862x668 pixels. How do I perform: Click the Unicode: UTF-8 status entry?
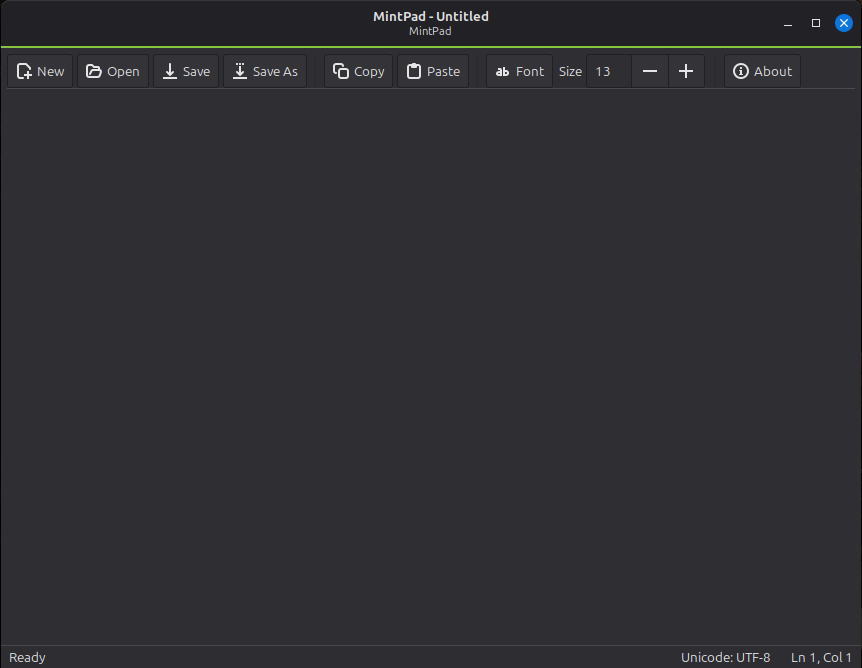pos(726,658)
